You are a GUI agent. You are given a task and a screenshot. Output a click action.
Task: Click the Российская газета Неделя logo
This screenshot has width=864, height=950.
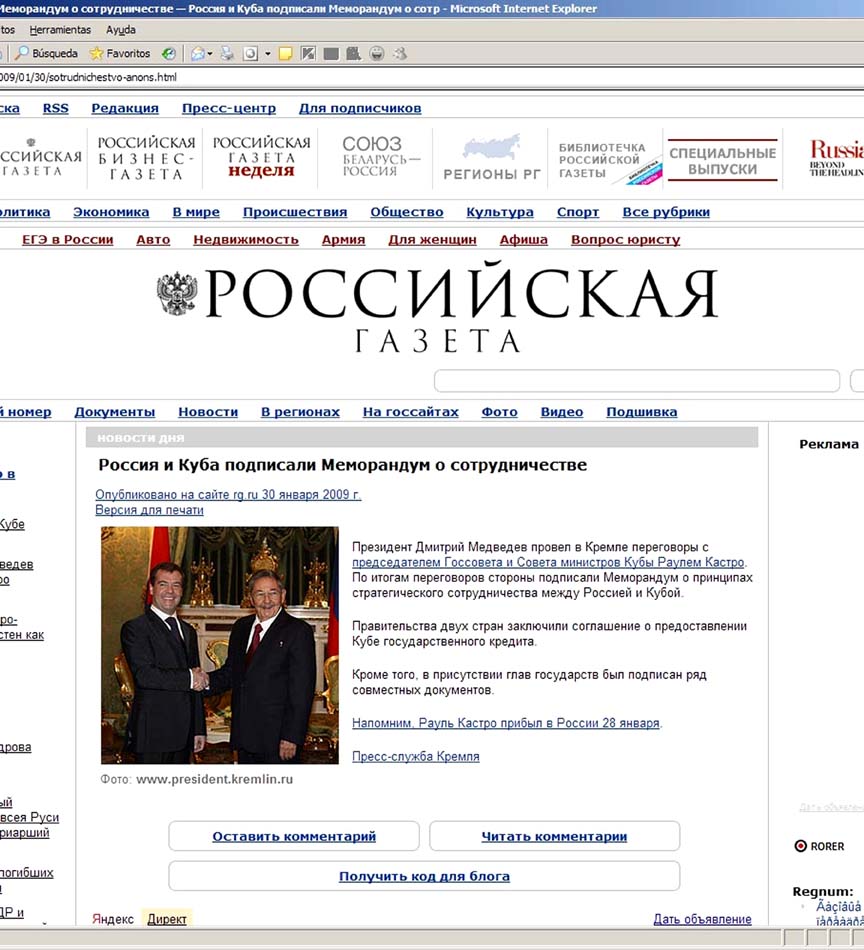(261, 157)
